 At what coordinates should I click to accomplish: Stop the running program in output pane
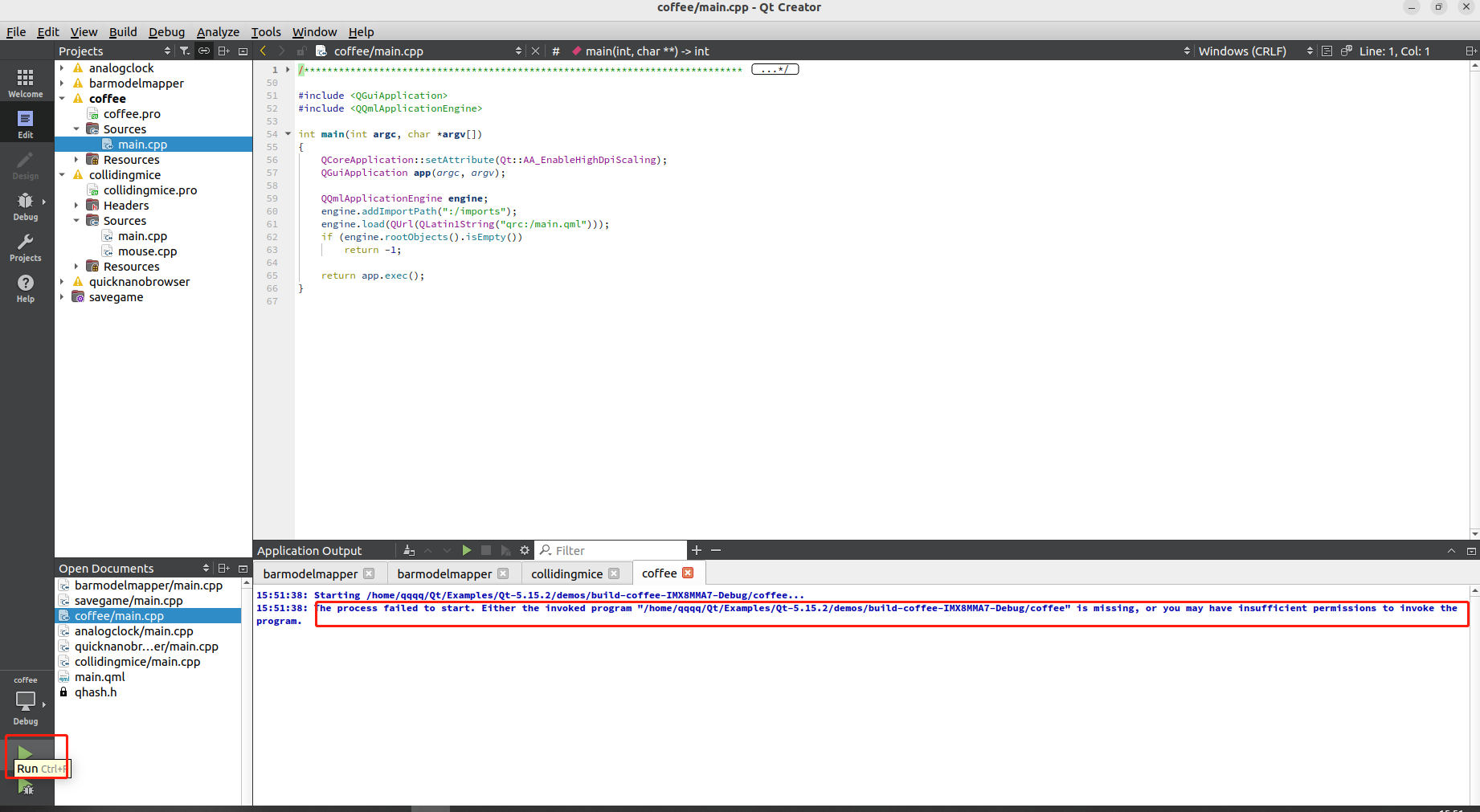coord(485,550)
